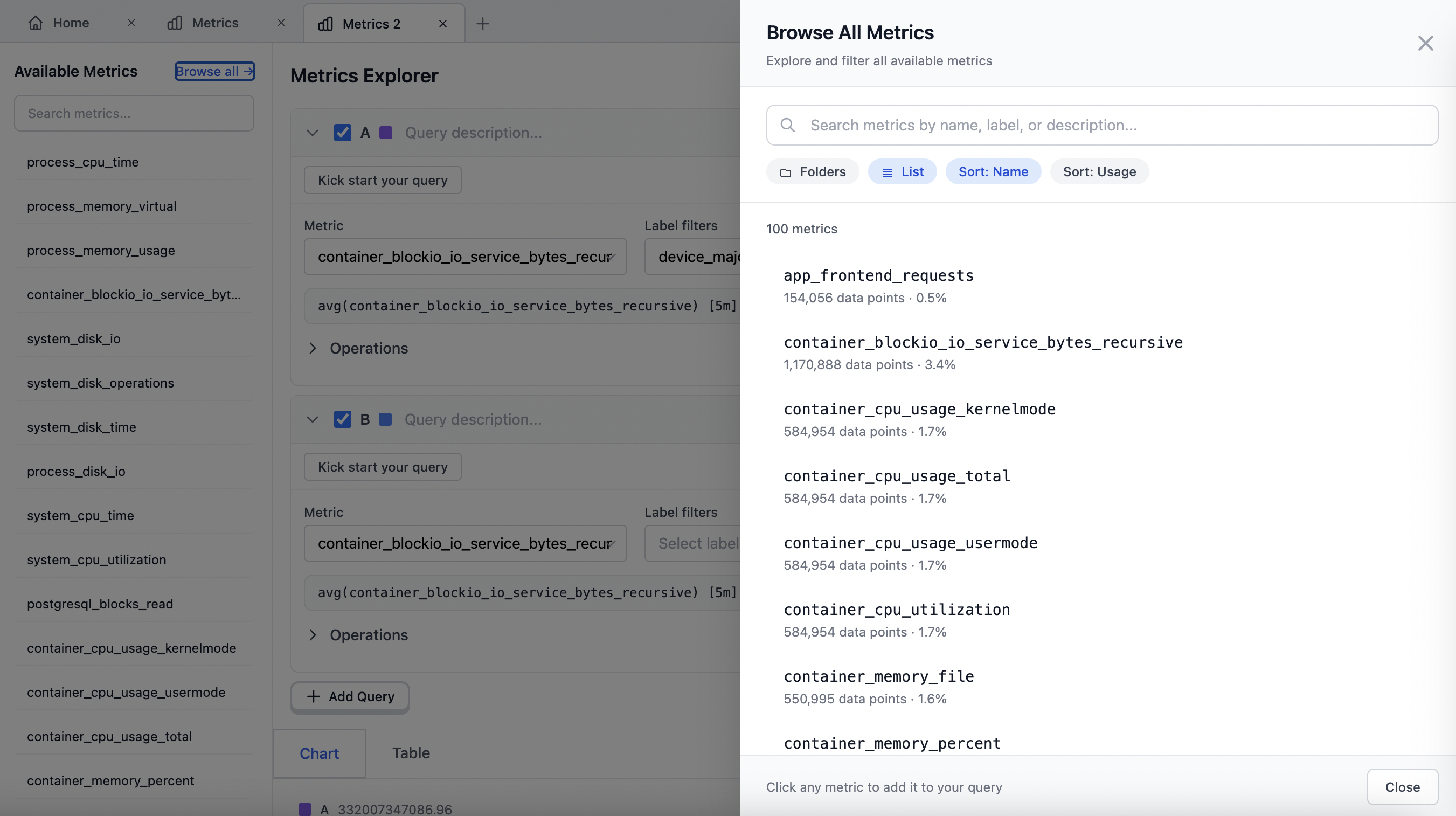Click the purple color swatch next to query A
Screen dimensions: 1456x816
click(385, 133)
